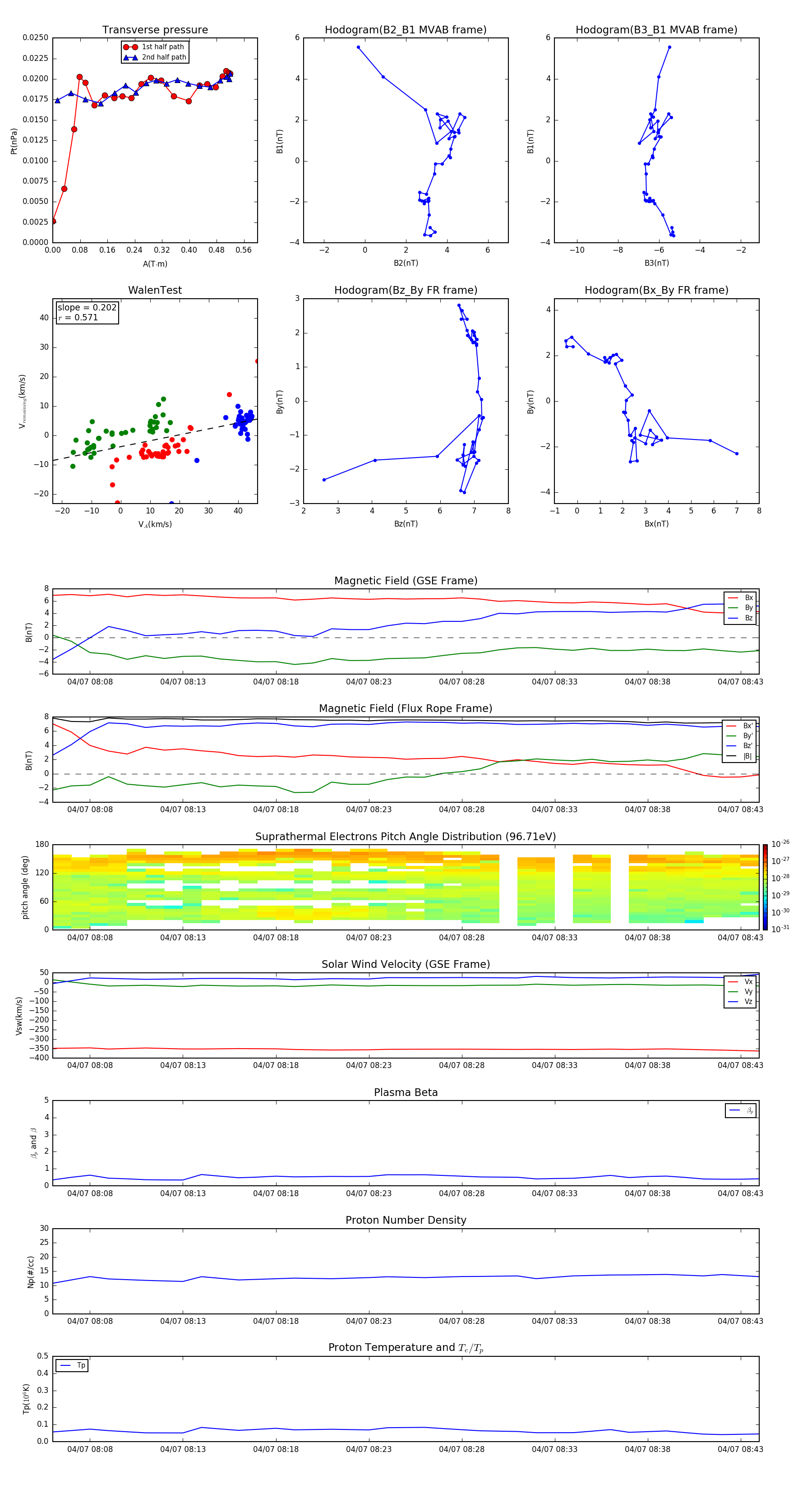Click the 'WalenTest' plot title
Screen dimensions: 812x1489
[155, 290]
